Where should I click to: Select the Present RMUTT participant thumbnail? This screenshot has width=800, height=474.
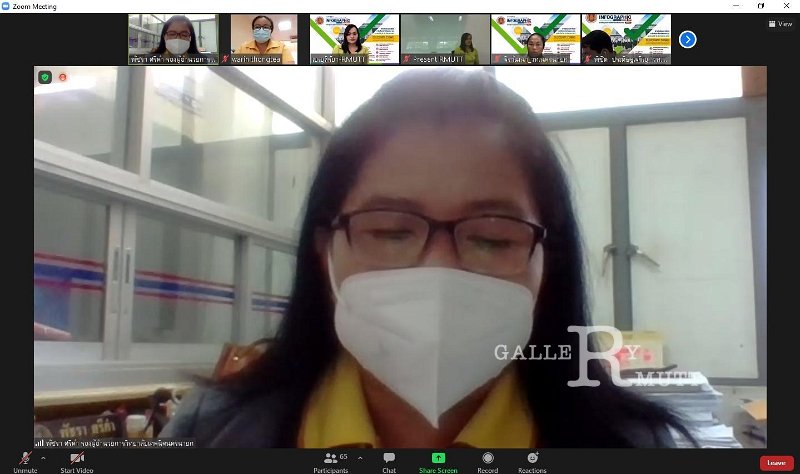point(445,39)
